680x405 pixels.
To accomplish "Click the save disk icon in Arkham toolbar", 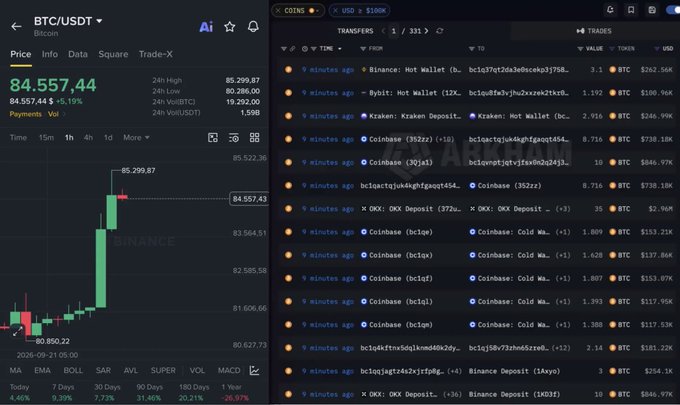I will (x=652, y=10).
